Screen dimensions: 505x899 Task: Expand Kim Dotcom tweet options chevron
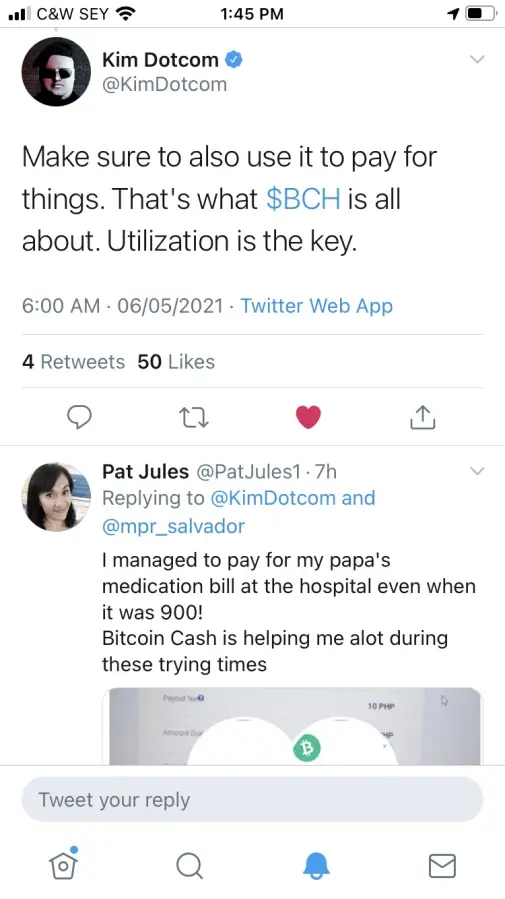[477, 59]
